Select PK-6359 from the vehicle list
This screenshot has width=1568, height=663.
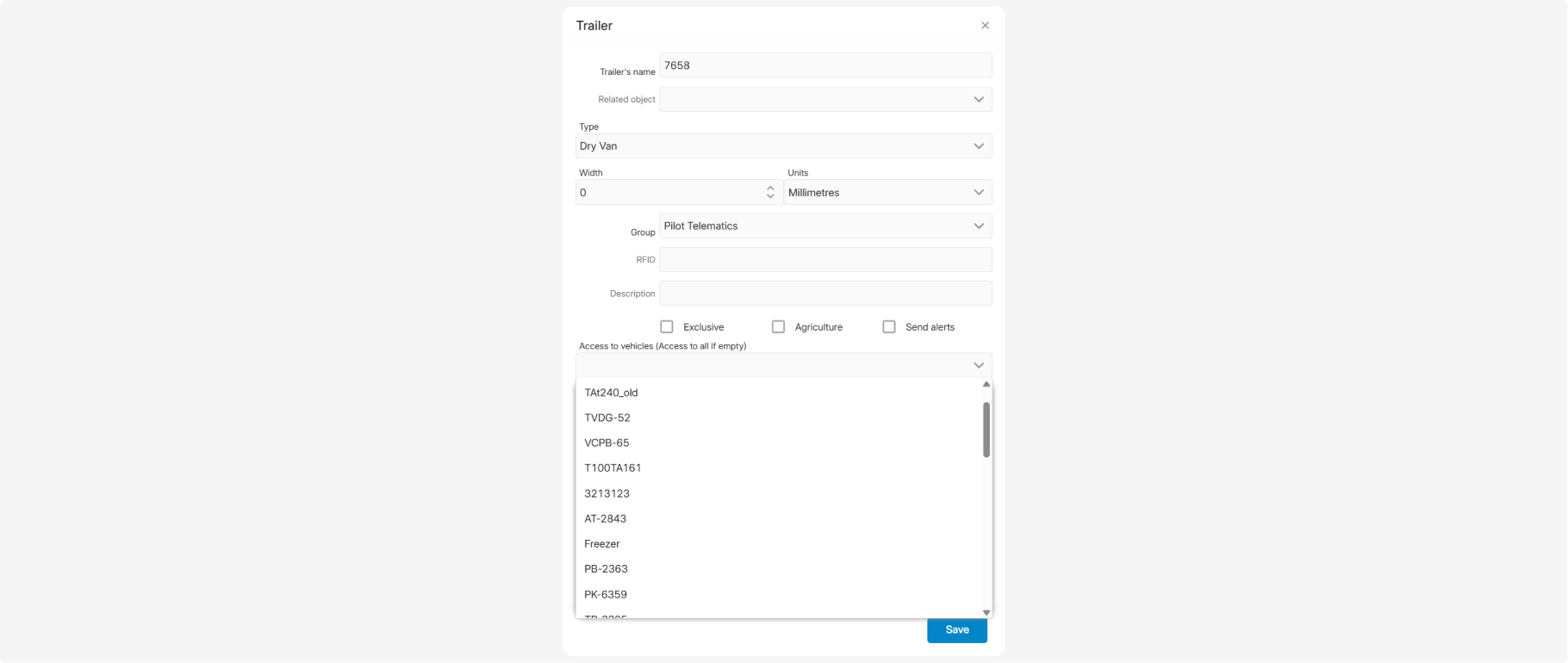pos(779,594)
